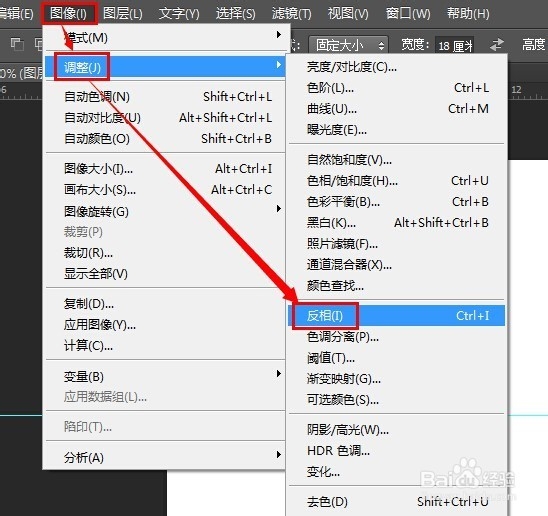Open the 图层(L) menu
Screen dimensions: 548x516
click(x=123, y=14)
